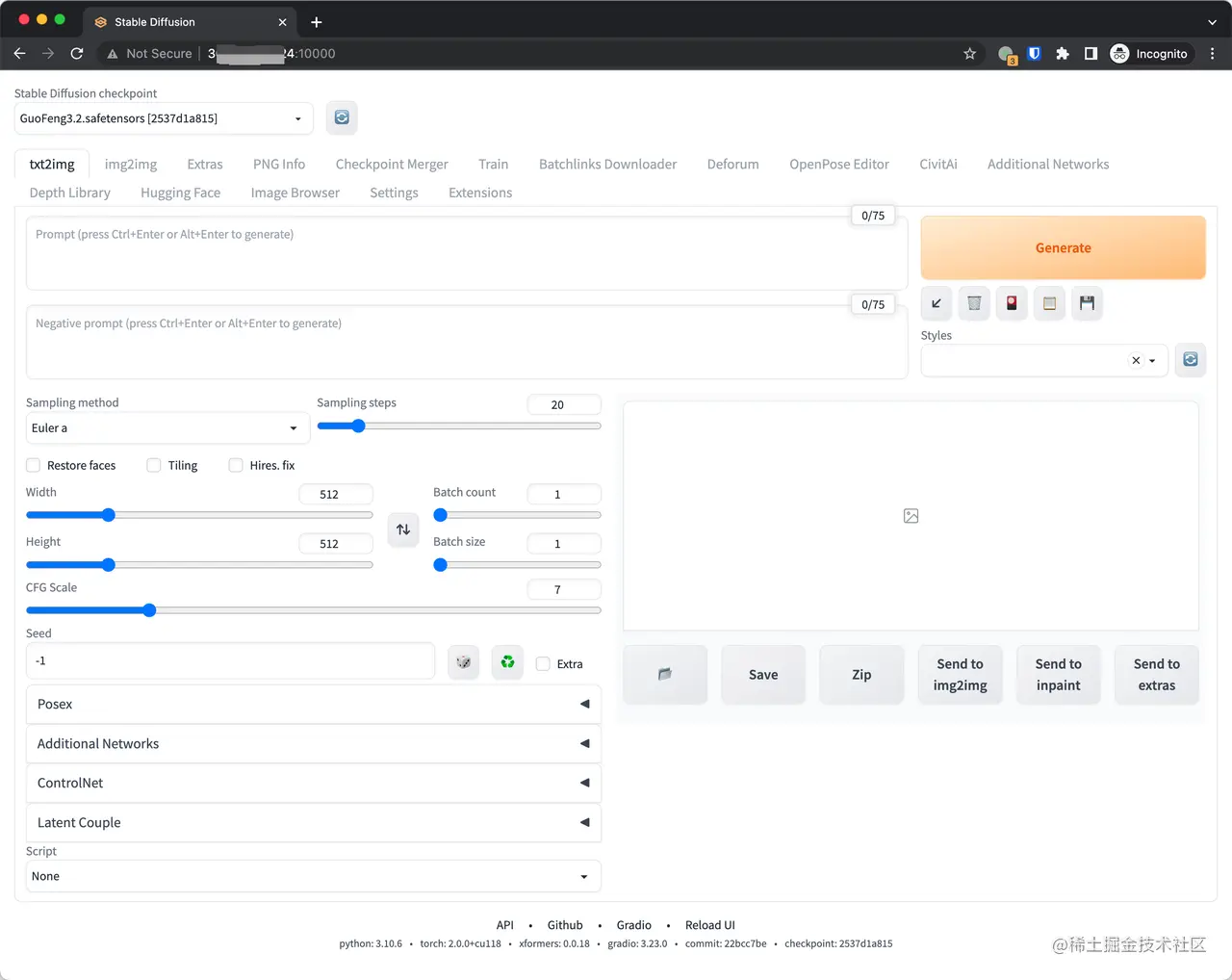Open the Extras tab
Image resolution: width=1232 pixels, height=980 pixels.
point(205,164)
